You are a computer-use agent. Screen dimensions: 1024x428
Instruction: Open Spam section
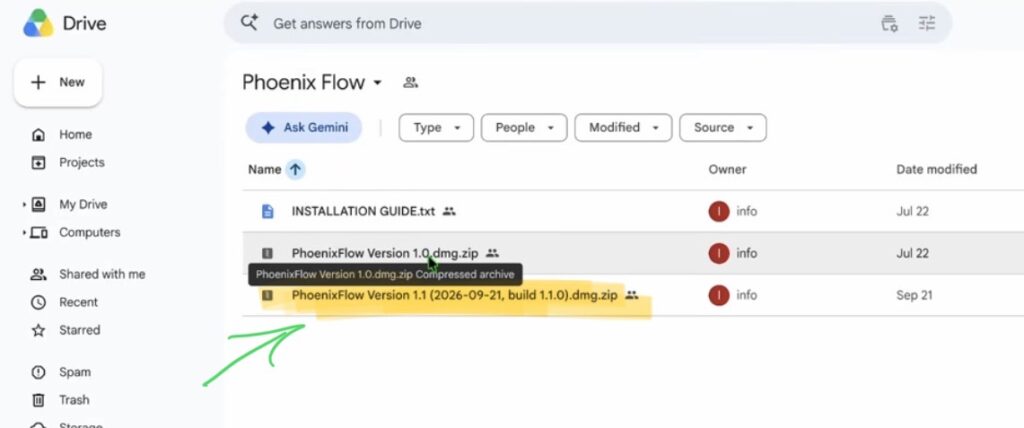click(x=75, y=372)
